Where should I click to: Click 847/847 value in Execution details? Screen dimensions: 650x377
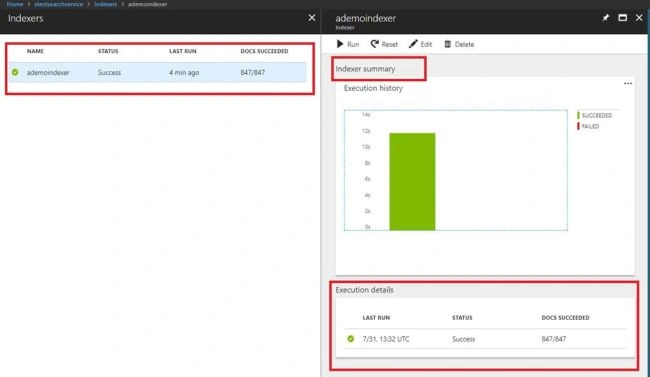pyautogui.click(x=553, y=339)
